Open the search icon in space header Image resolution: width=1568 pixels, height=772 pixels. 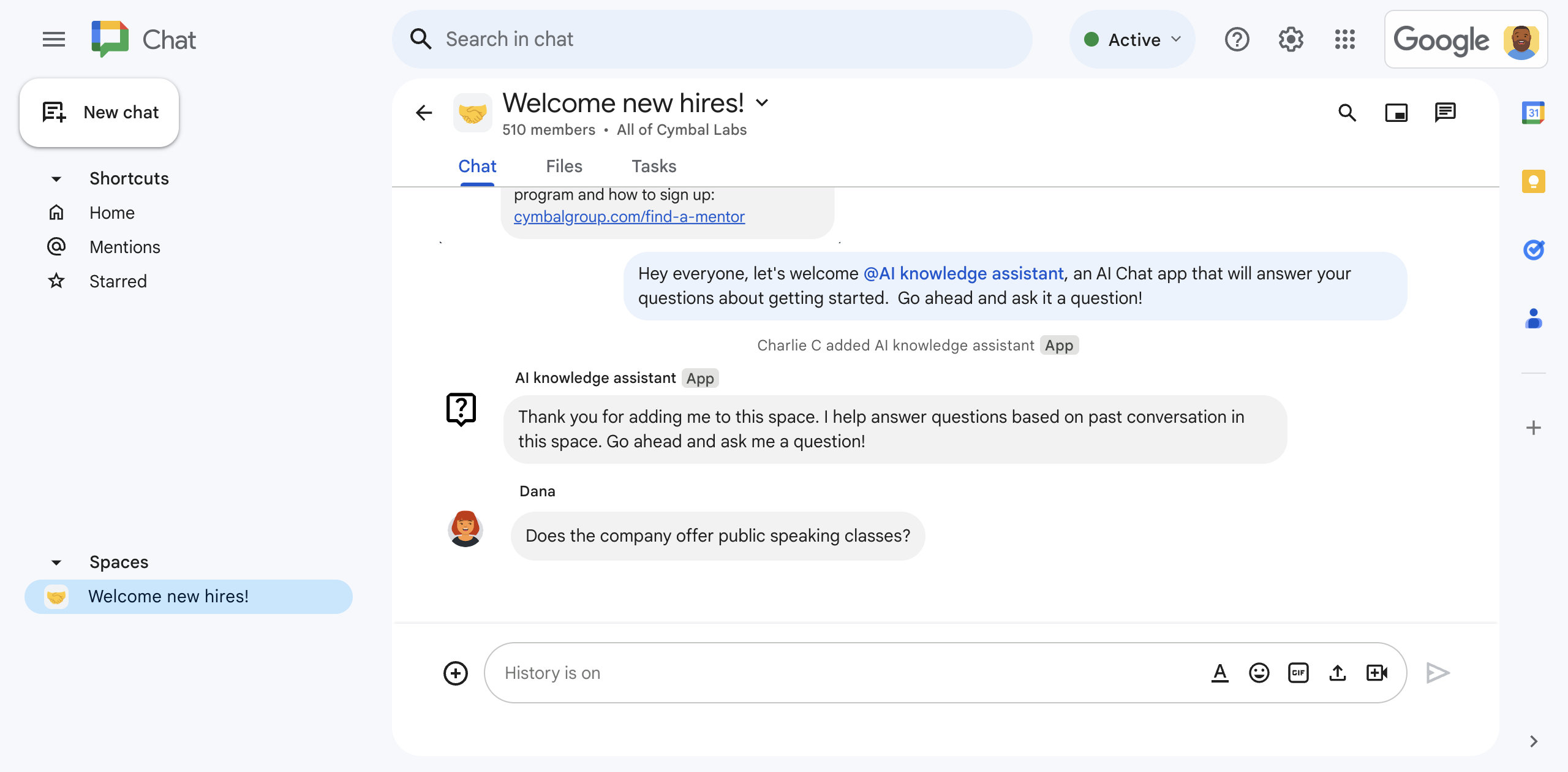coord(1350,111)
